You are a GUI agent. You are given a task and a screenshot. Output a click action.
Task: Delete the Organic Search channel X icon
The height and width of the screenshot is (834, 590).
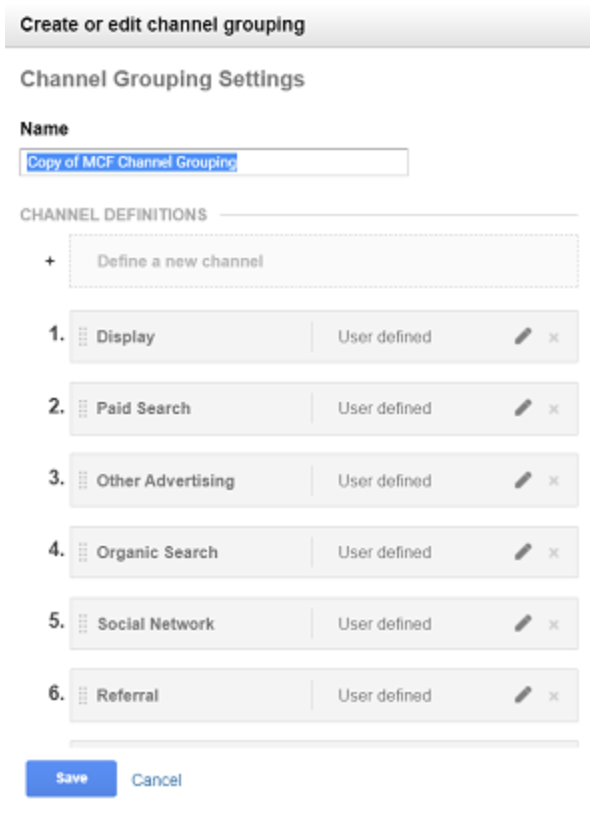[x=553, y=553]
